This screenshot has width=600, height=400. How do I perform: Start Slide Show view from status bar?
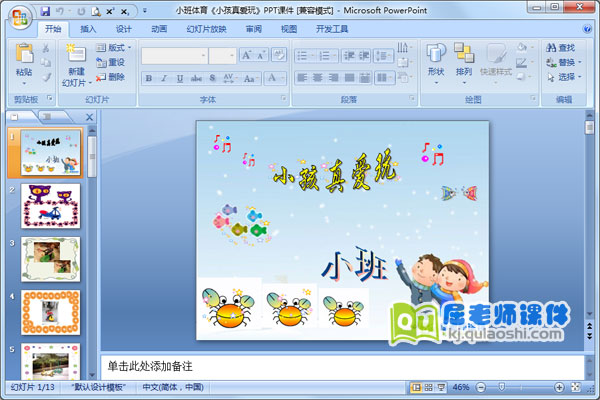pyautogui.click(x=441, y=387)
